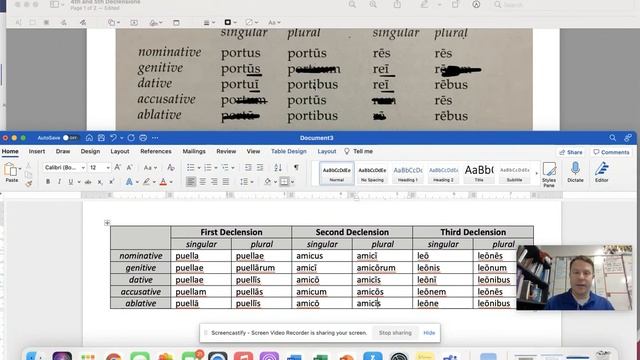Select Center paragraph alignment
The image size is (640, 360).
202,182
